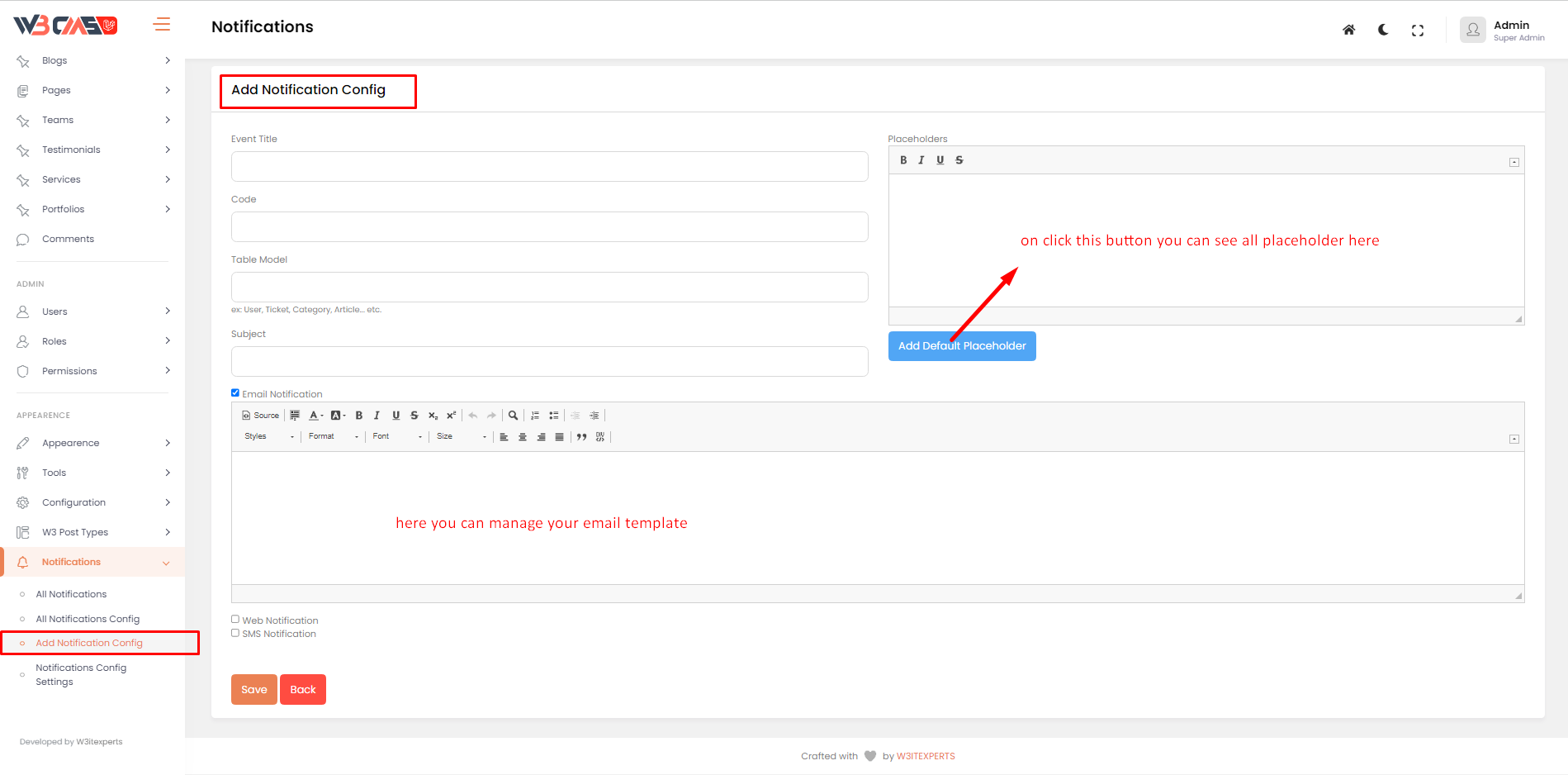This screenshot has width=1568, height=775.
Task: Toggle the sidebar hamburger menu
Action: point(162,25)
